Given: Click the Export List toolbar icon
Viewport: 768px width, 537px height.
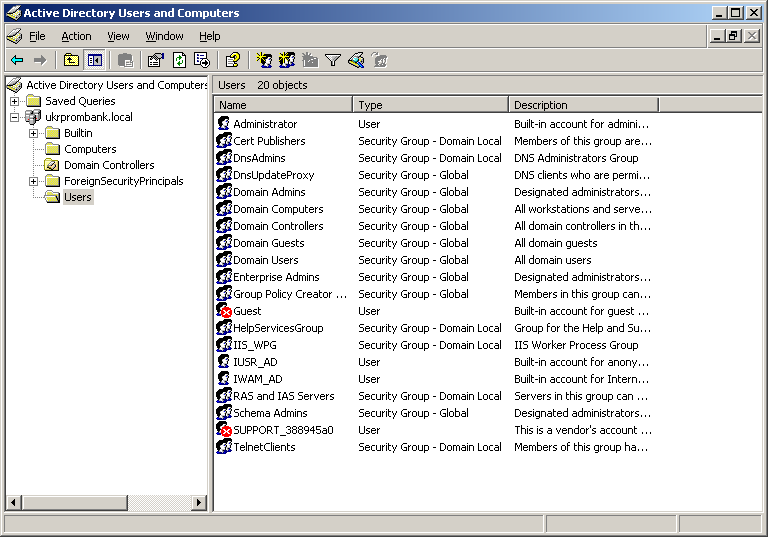Looking at the screenshot, I should point(202,60).
